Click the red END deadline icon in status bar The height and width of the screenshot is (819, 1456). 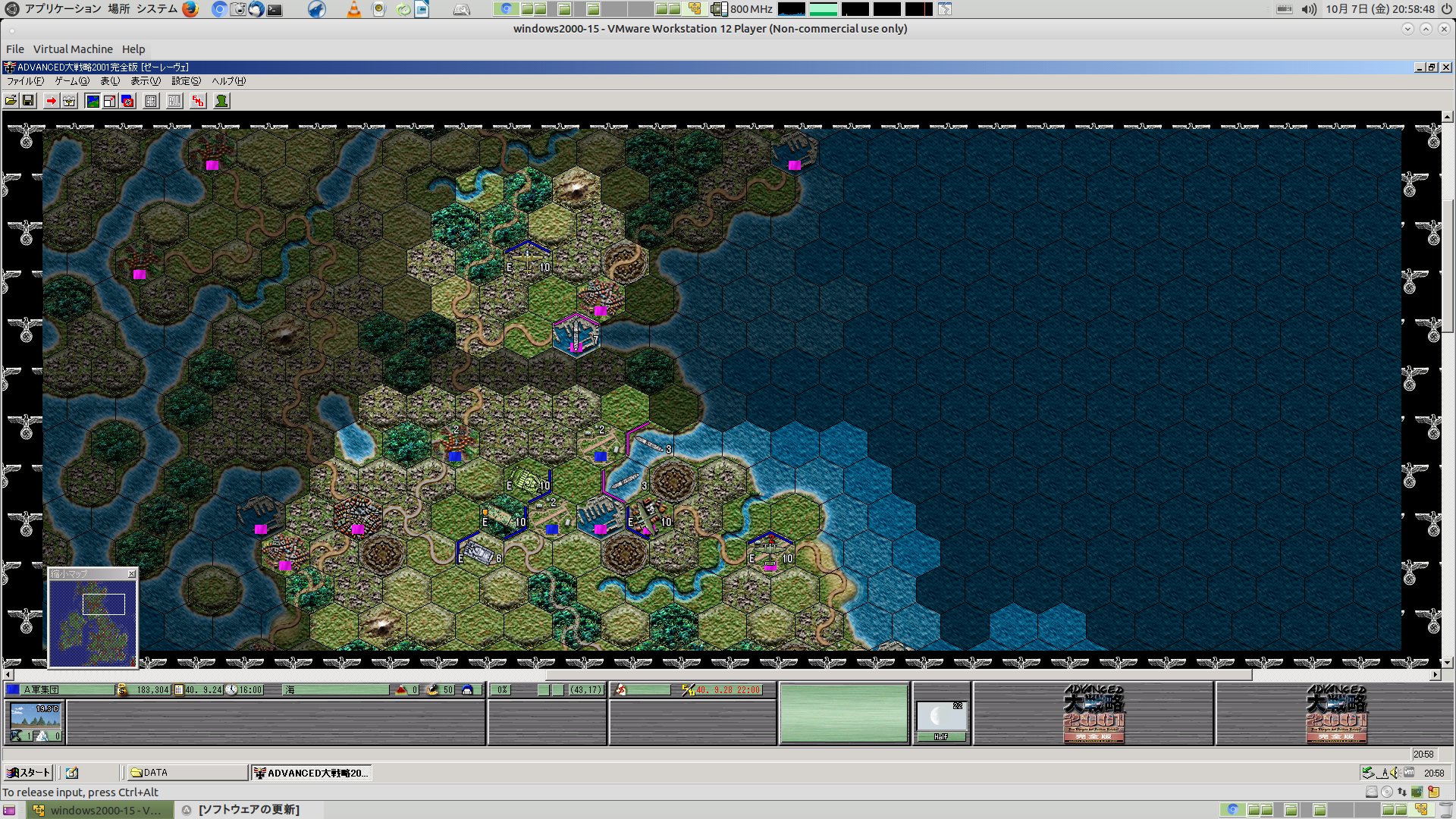pyautogui.click(x=688, y=690)
